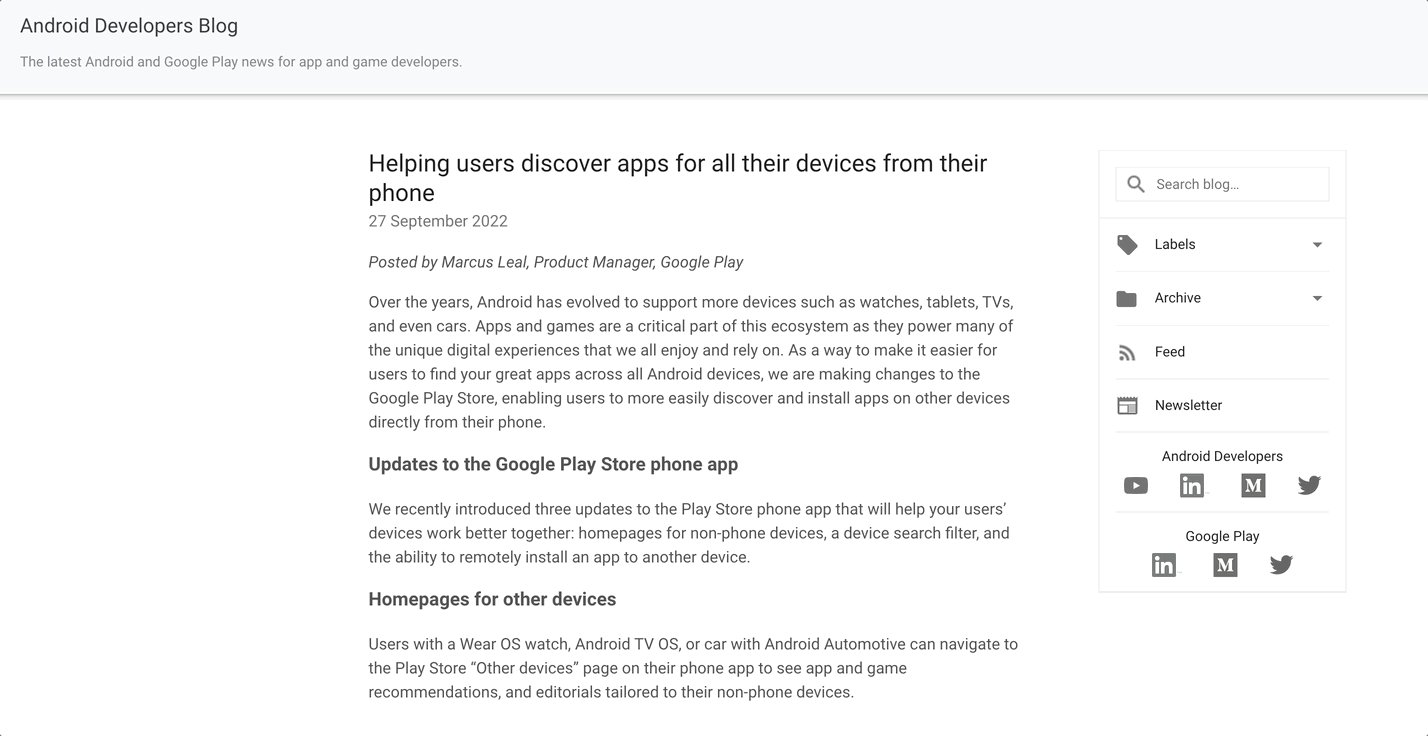Click the Newsletter icon

(1127, 405)
